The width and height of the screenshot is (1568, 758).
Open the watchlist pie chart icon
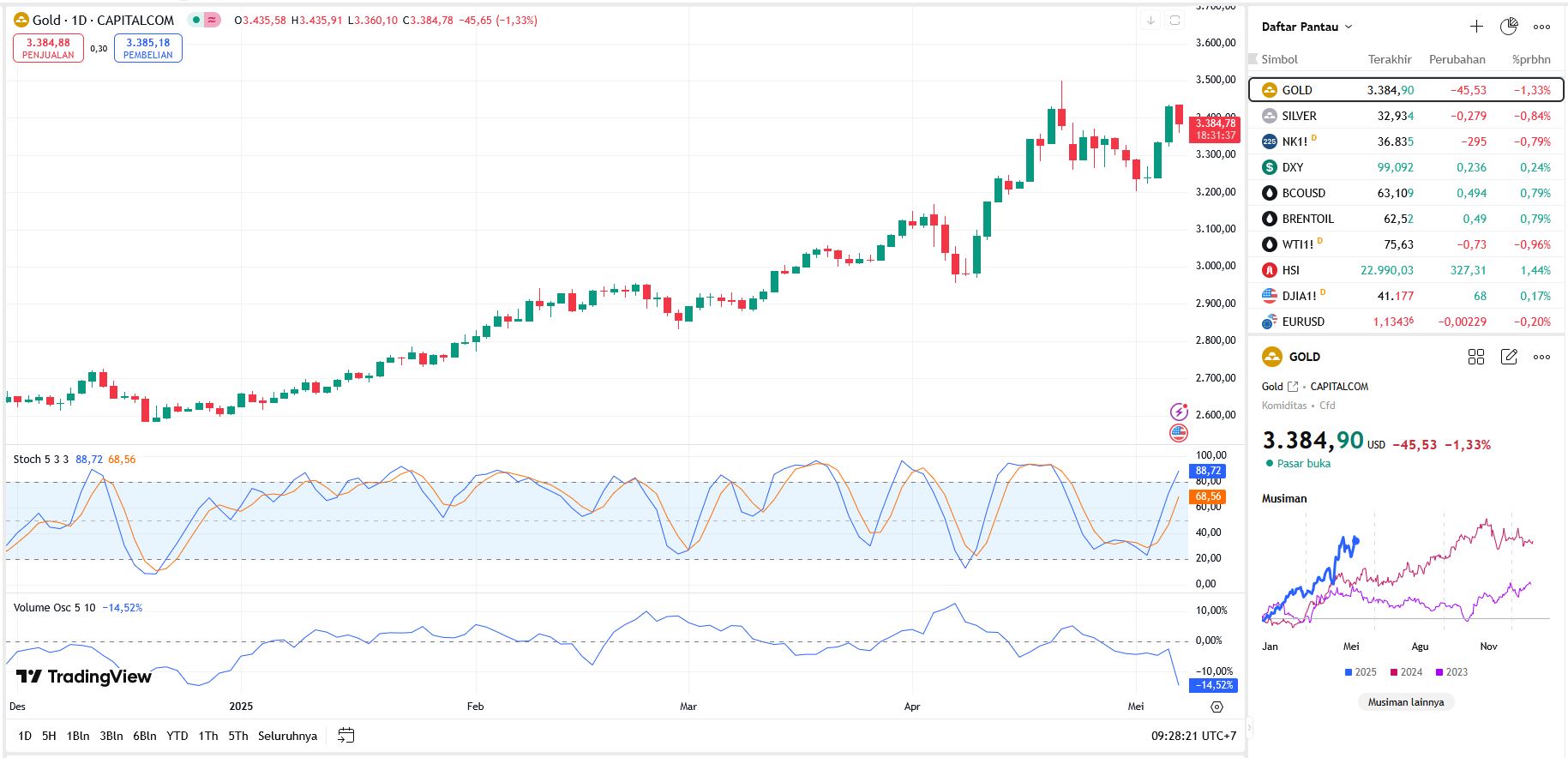(1509, 27)
